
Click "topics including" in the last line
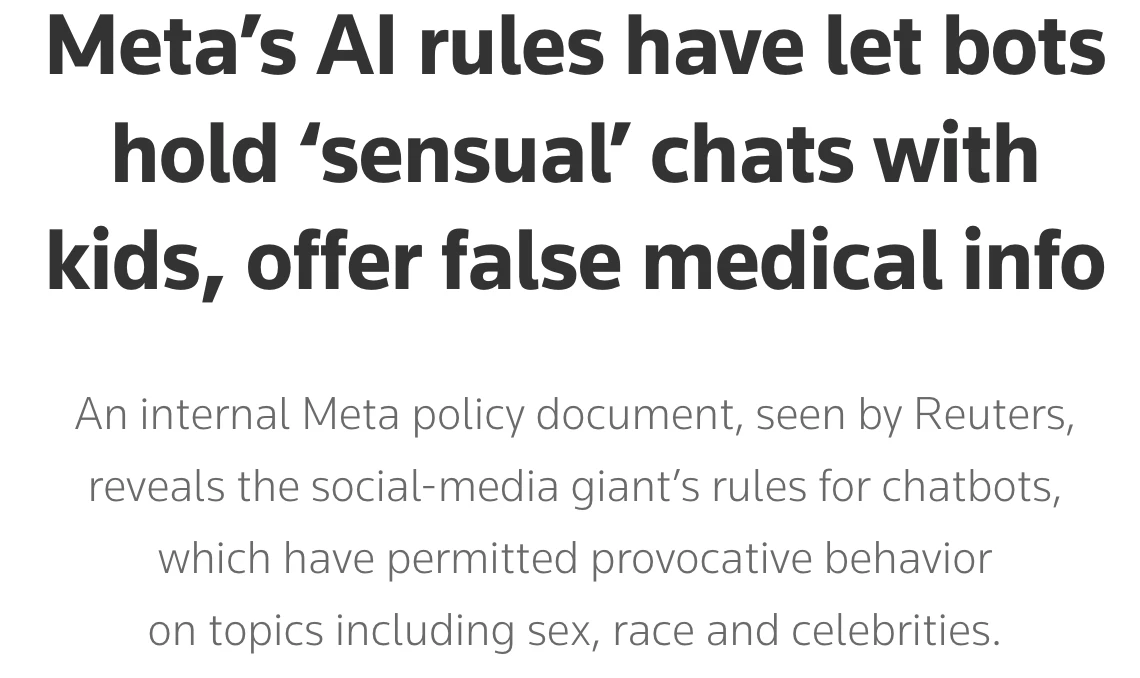(x=361, y=631)
